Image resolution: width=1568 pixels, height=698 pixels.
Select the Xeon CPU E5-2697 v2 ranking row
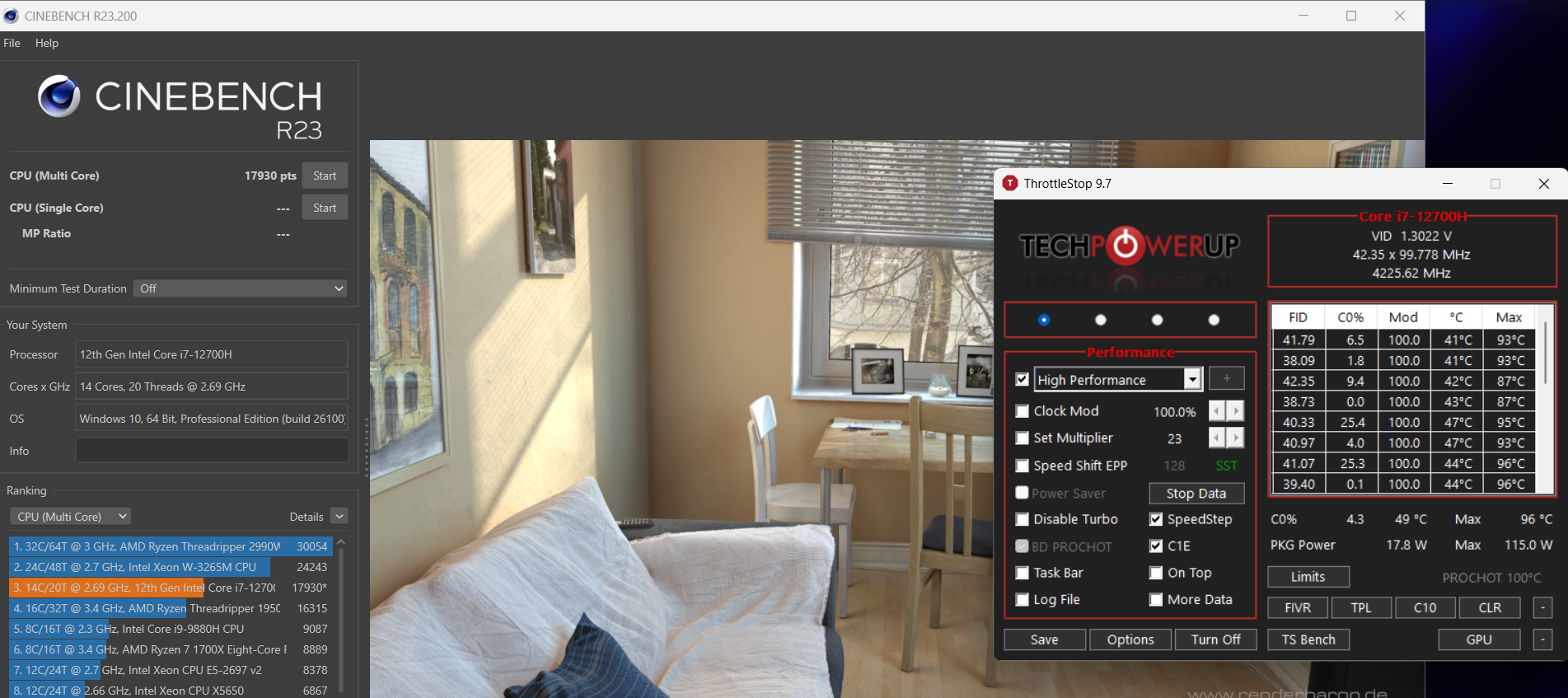171,670
